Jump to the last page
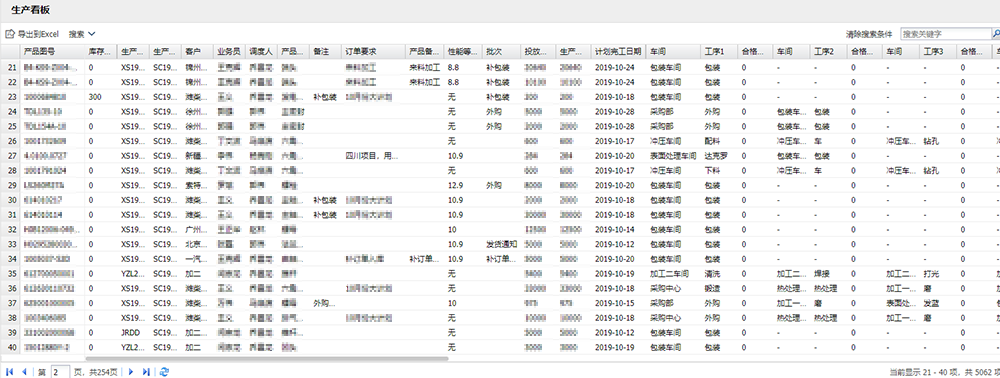This screenshot has width=1000, height=378. [146, 372]
